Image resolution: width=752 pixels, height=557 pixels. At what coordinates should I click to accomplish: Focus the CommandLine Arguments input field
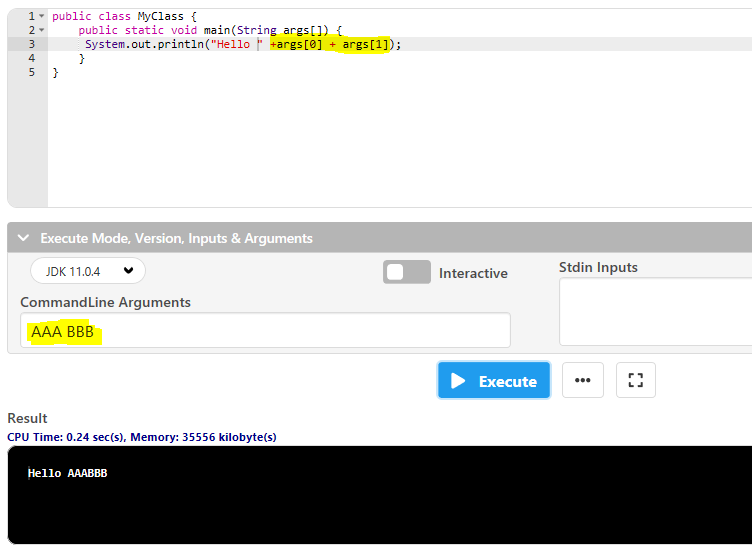click(x=265, y=331)
